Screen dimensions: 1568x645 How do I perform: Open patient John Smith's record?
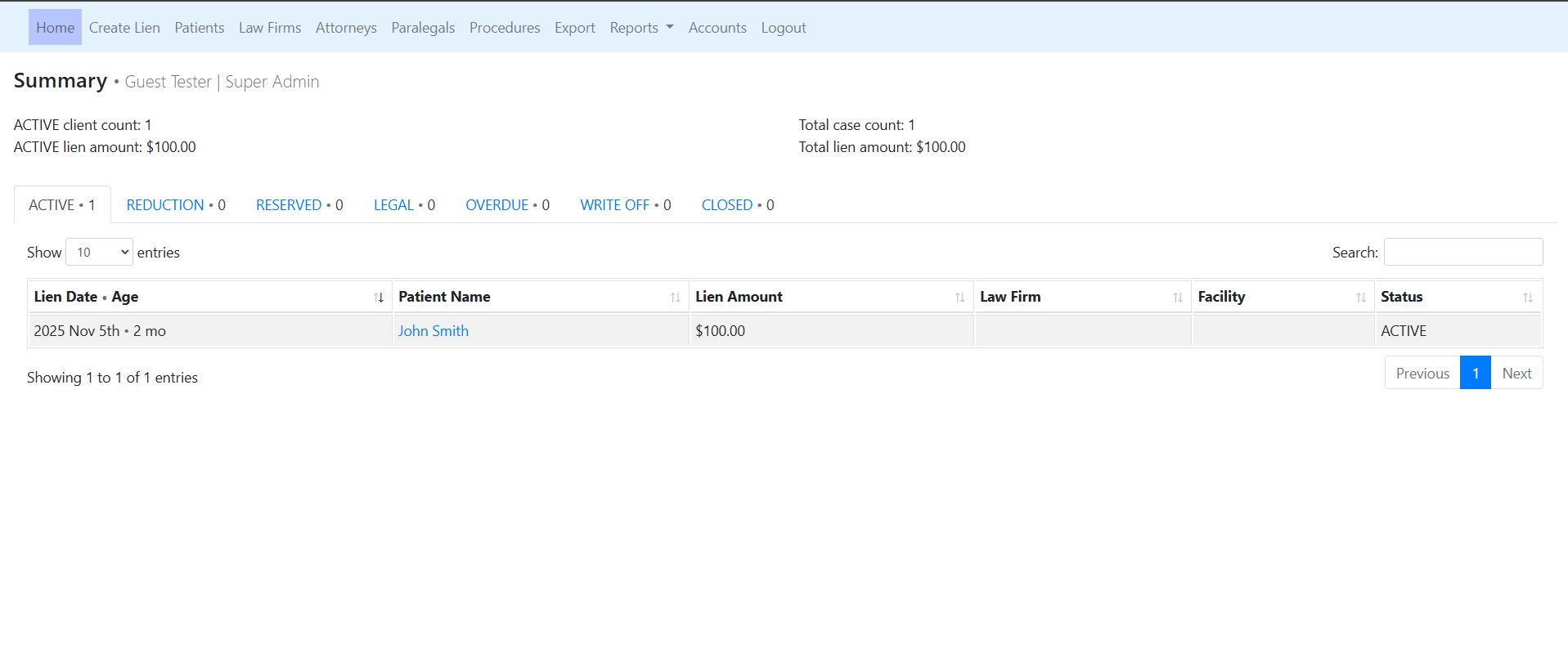point(434,331)
